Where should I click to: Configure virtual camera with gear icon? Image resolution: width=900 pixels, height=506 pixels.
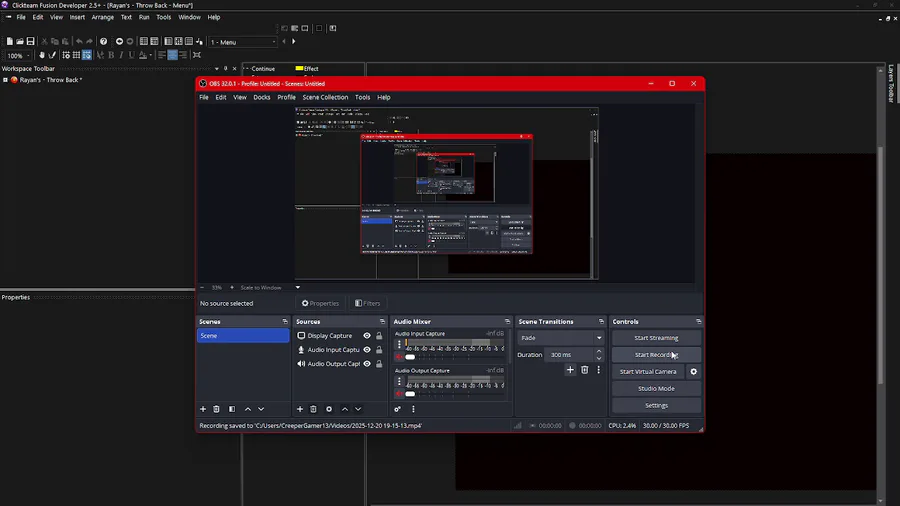point(693,372)
